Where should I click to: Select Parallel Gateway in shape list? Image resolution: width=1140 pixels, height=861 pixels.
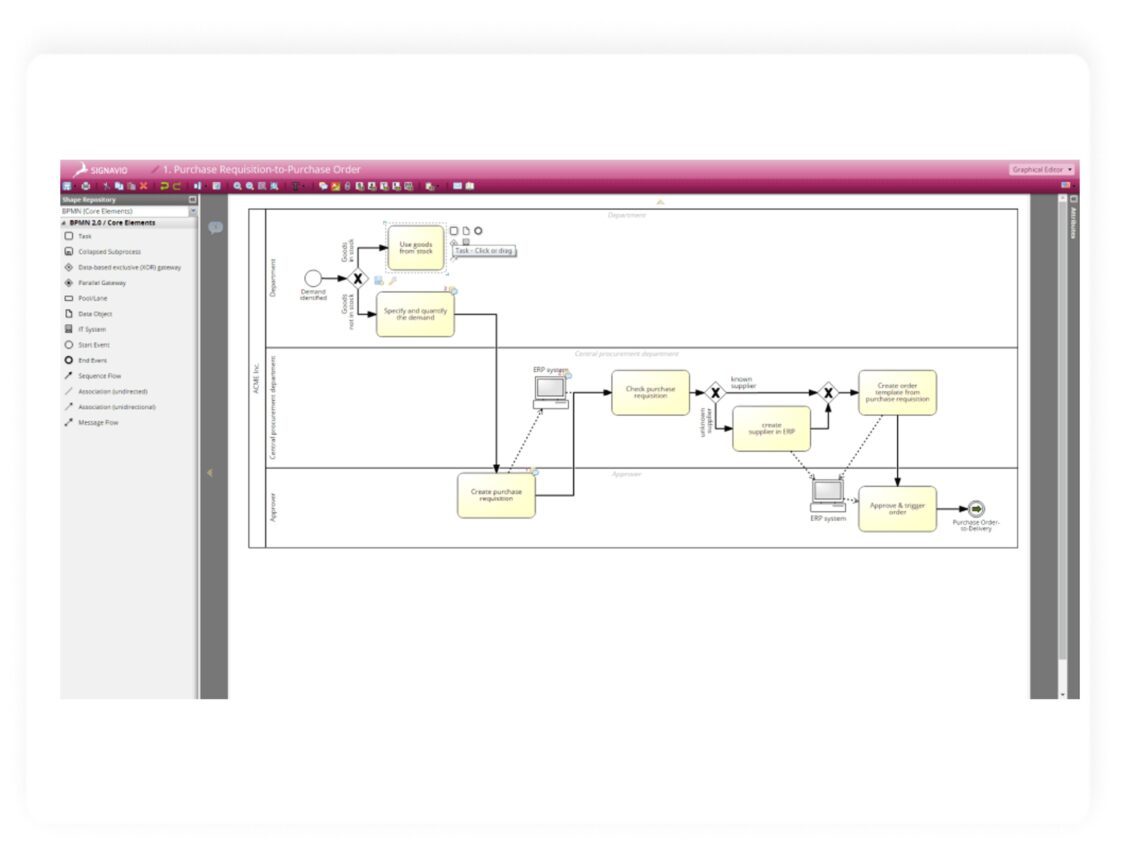[x=102, y=283]
